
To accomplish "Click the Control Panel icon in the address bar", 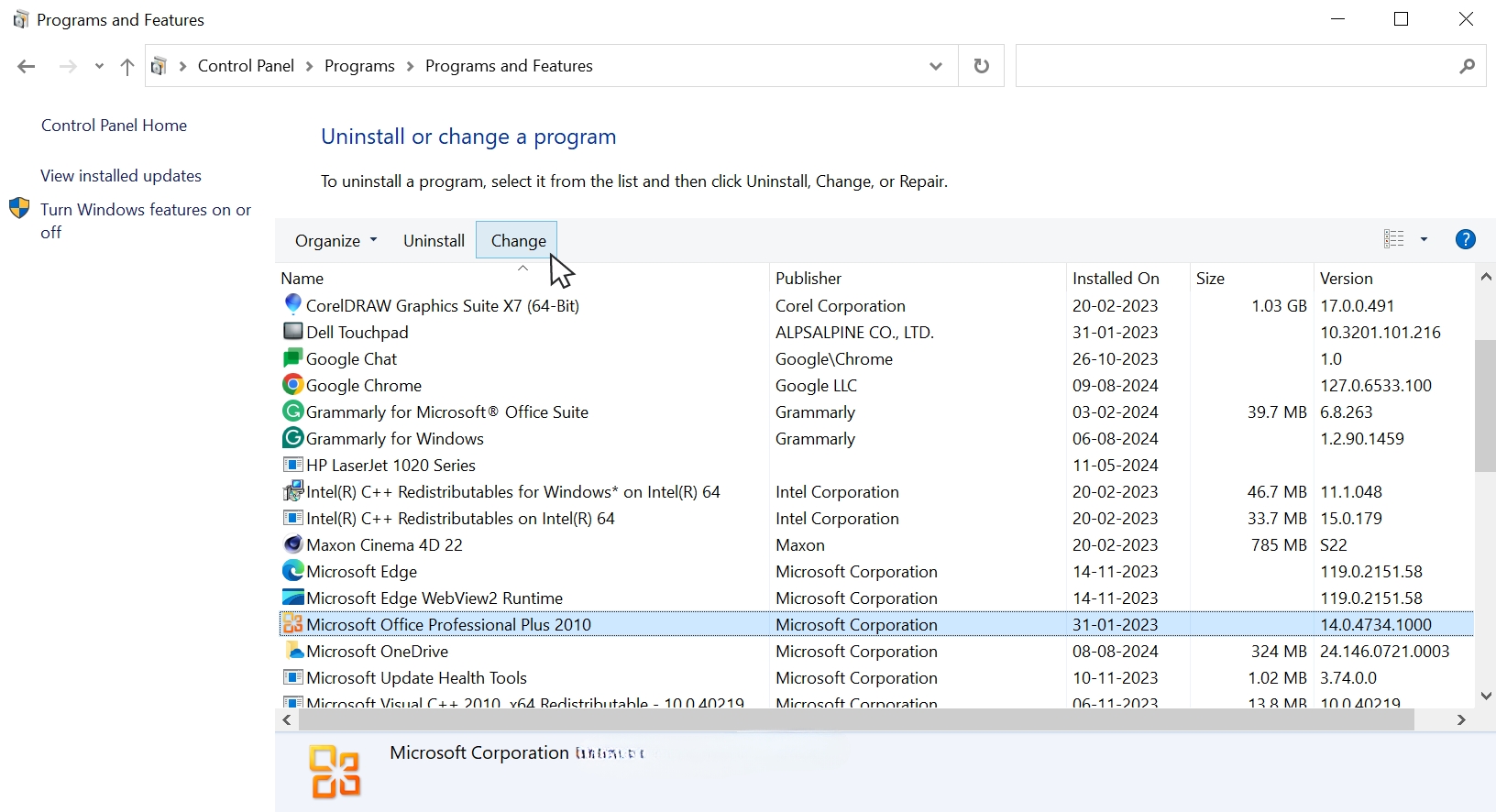I will (x=159, y=66).
